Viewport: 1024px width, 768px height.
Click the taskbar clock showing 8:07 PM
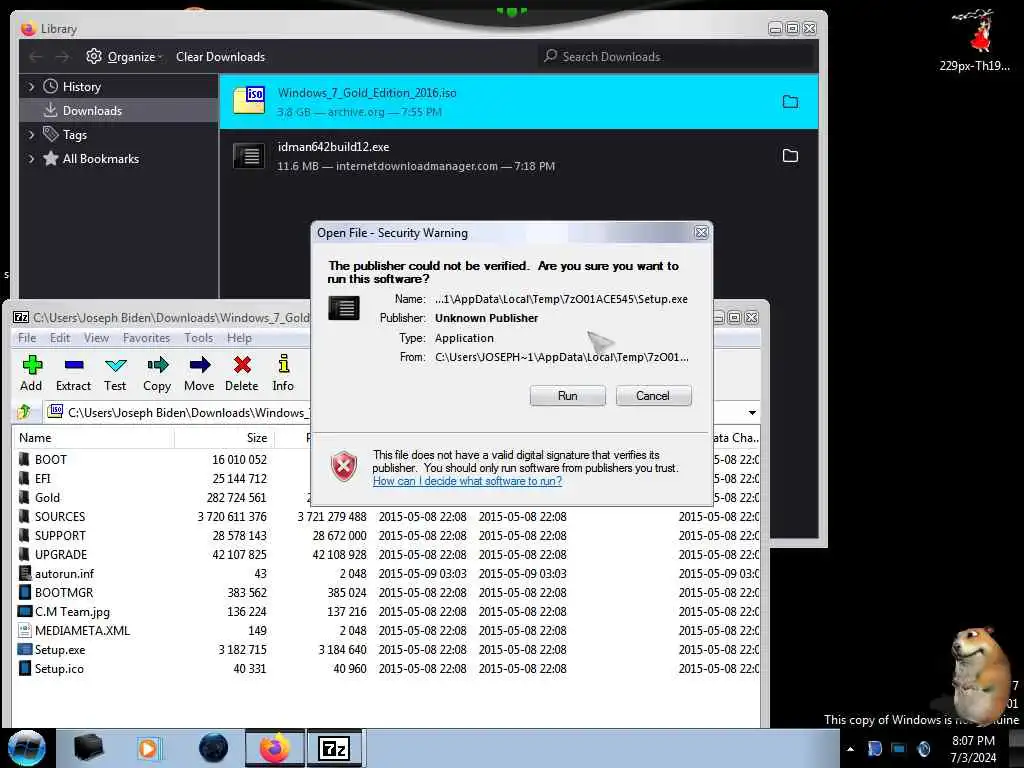tap(973, 749)
